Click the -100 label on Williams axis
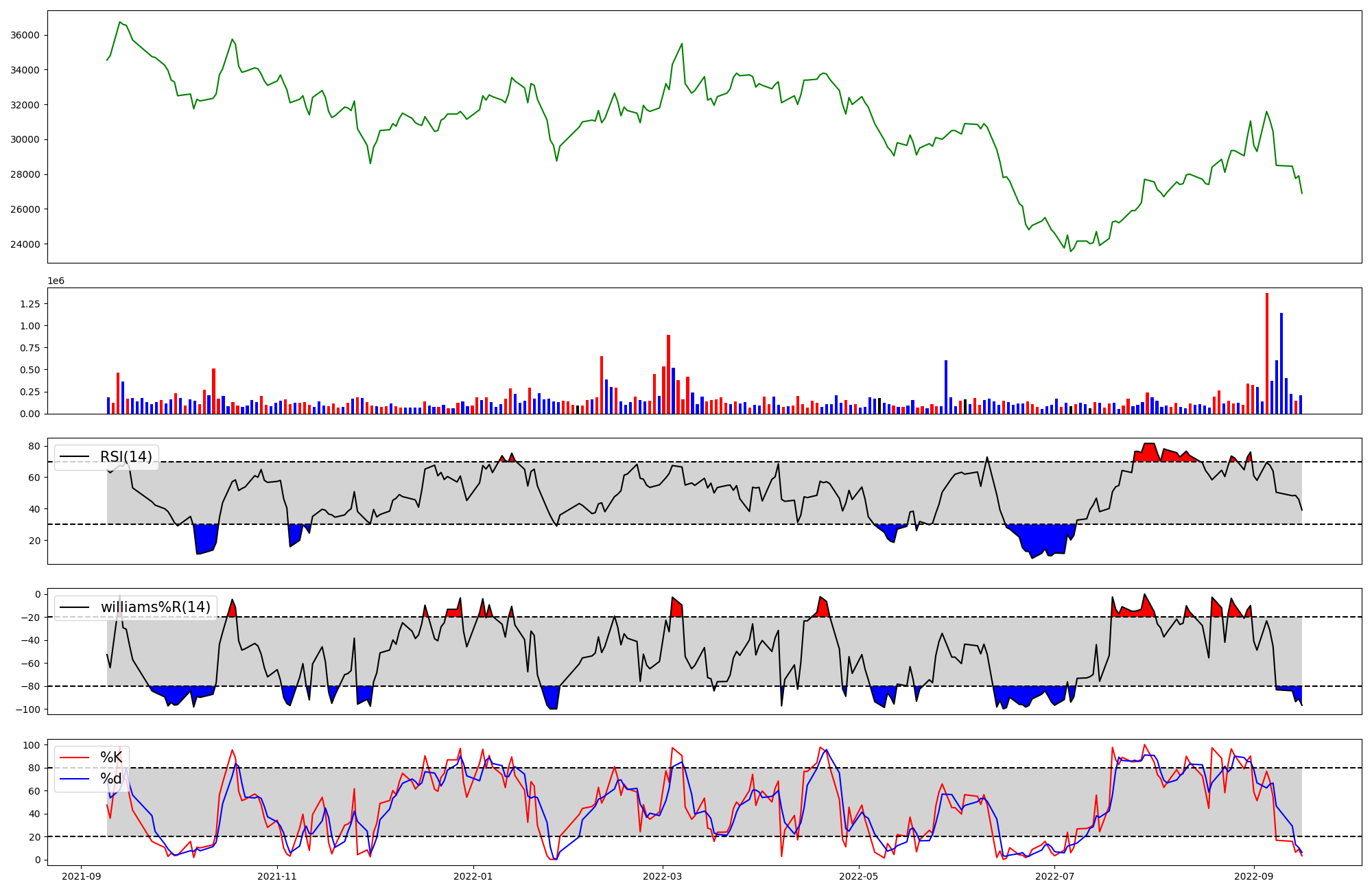Viewport: 1372px width, 892px height. pos(28,709)
